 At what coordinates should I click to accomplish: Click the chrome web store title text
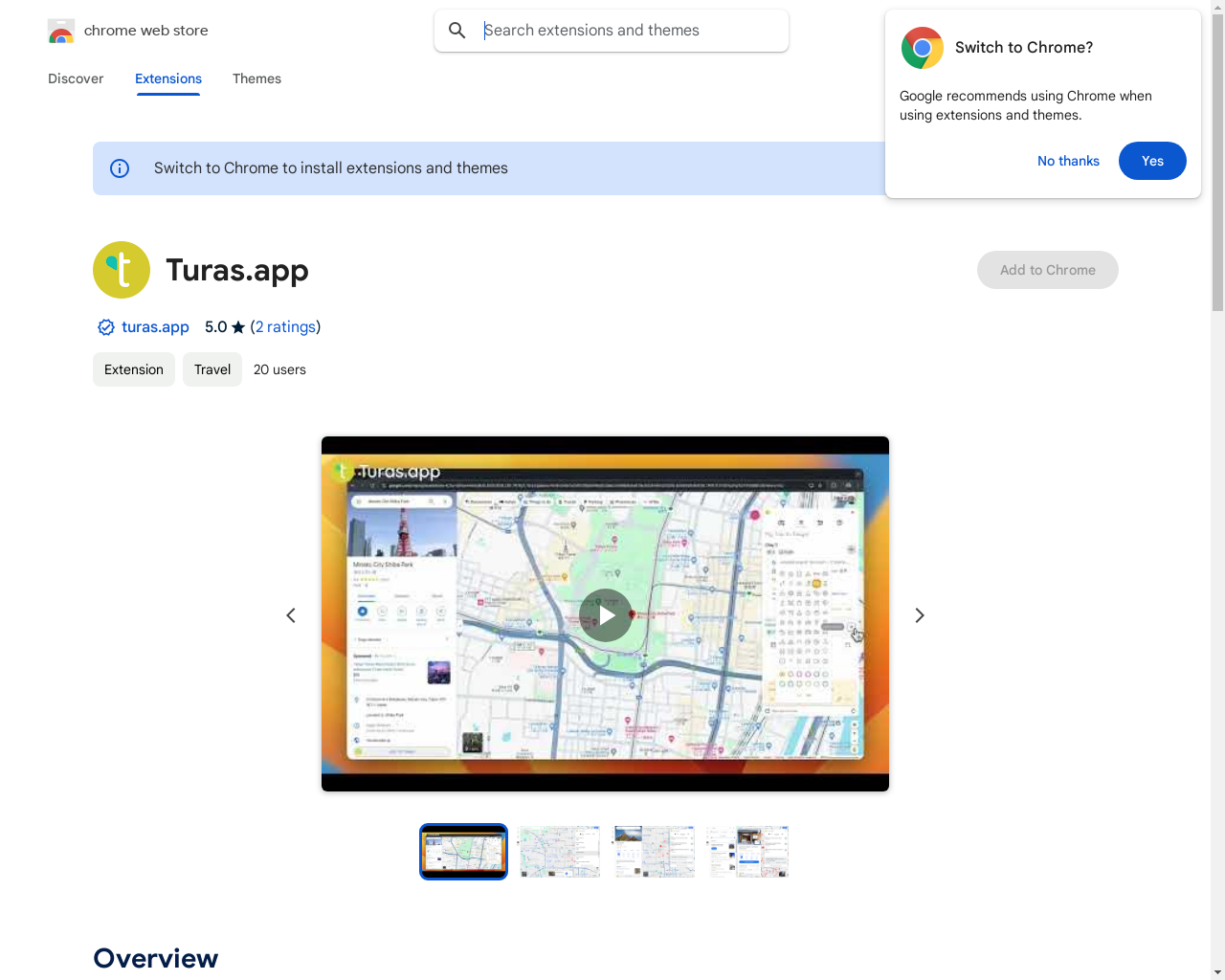[146, 31]
